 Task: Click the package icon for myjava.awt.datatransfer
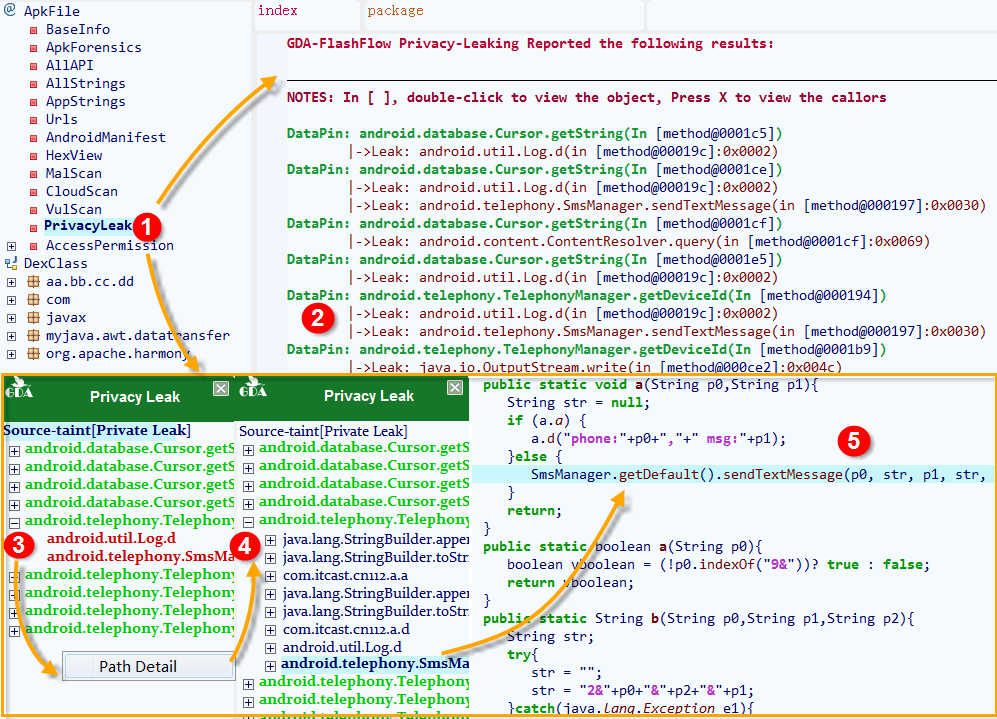[x=33, y=336]
